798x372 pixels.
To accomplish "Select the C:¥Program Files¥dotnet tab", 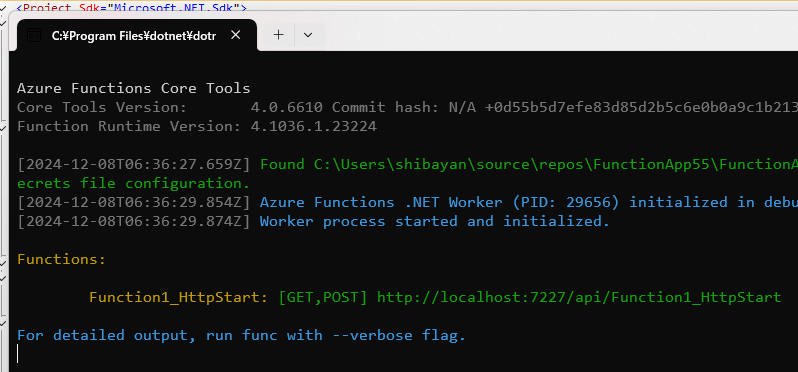I will [137, 35].
